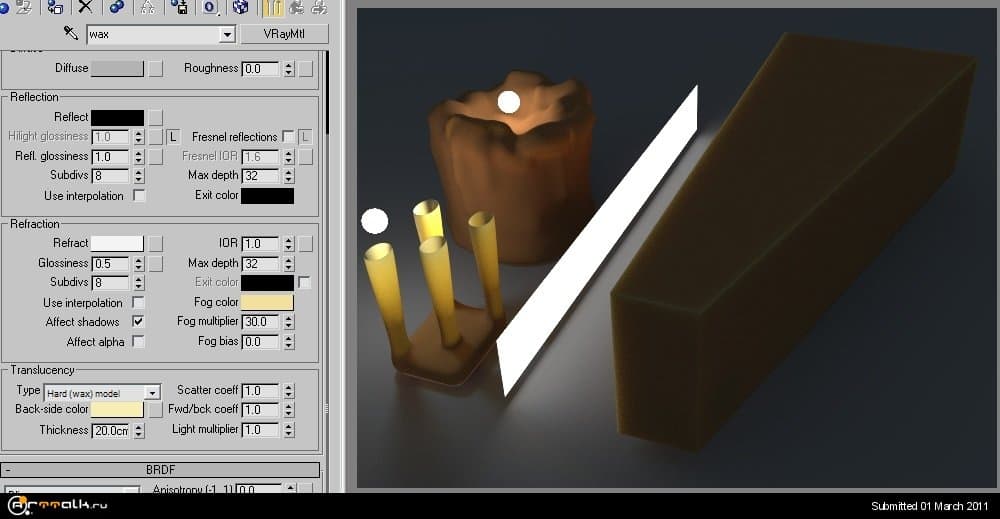Open Fresnel IOR map slot button

(306, 156)
